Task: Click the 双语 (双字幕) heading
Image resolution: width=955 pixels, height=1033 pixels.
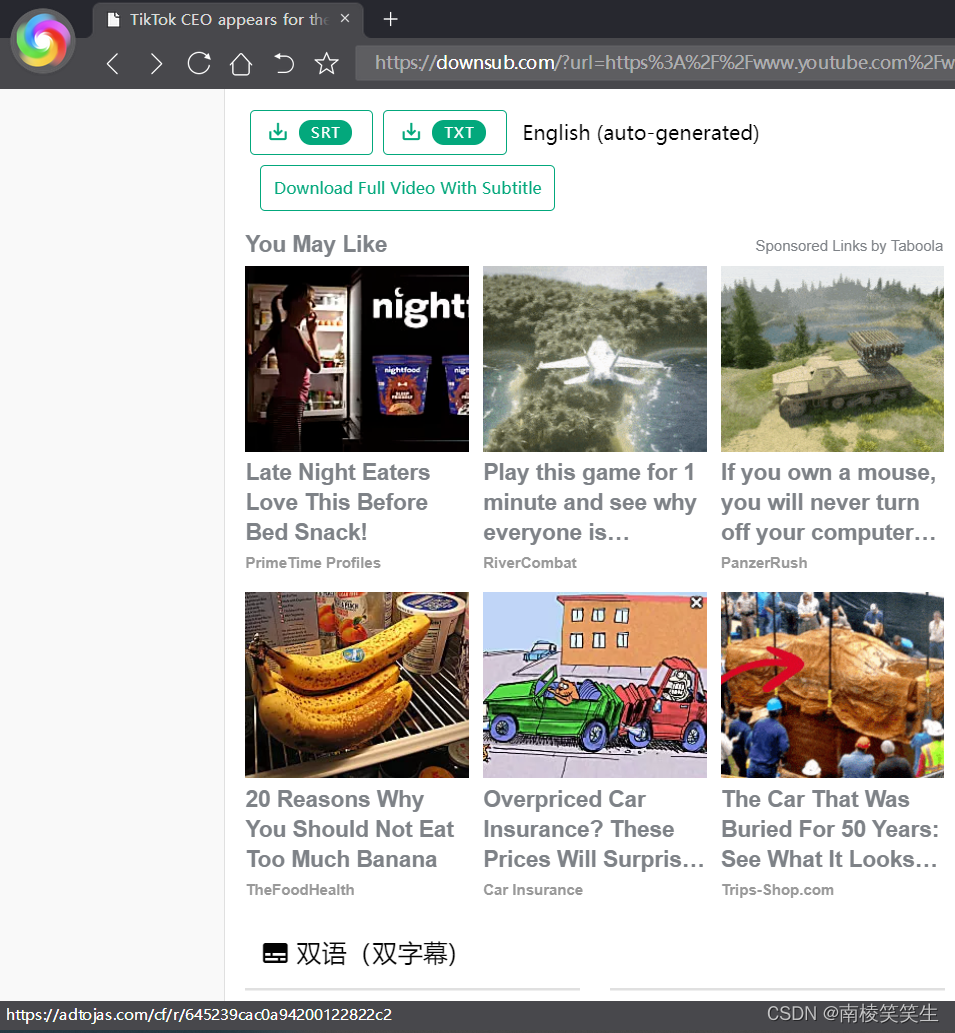Action: 376,953
